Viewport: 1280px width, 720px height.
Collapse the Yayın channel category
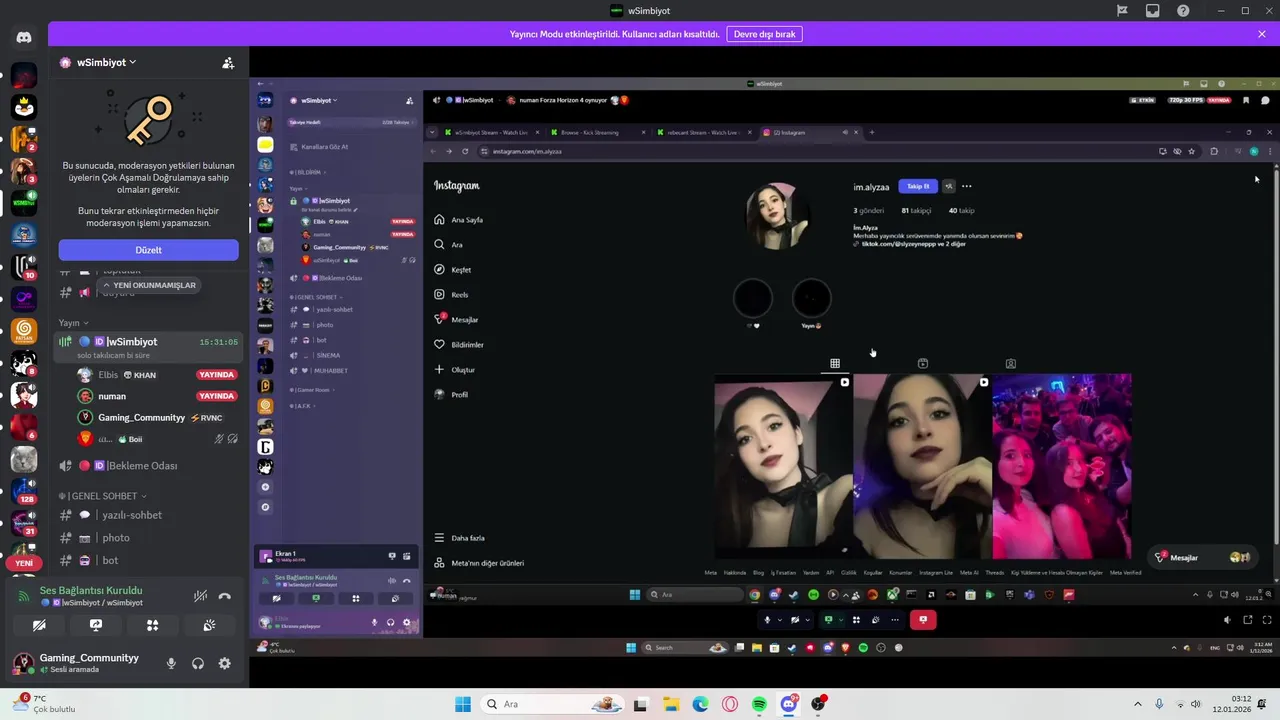point(74,323)
